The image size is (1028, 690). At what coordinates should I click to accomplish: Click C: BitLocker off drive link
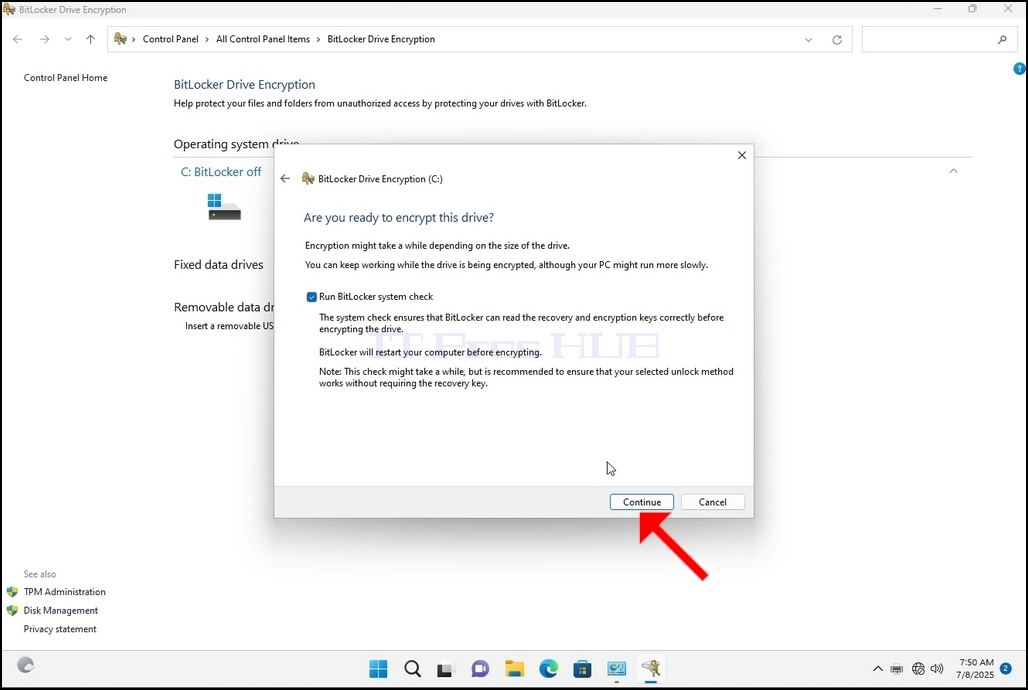221,172
